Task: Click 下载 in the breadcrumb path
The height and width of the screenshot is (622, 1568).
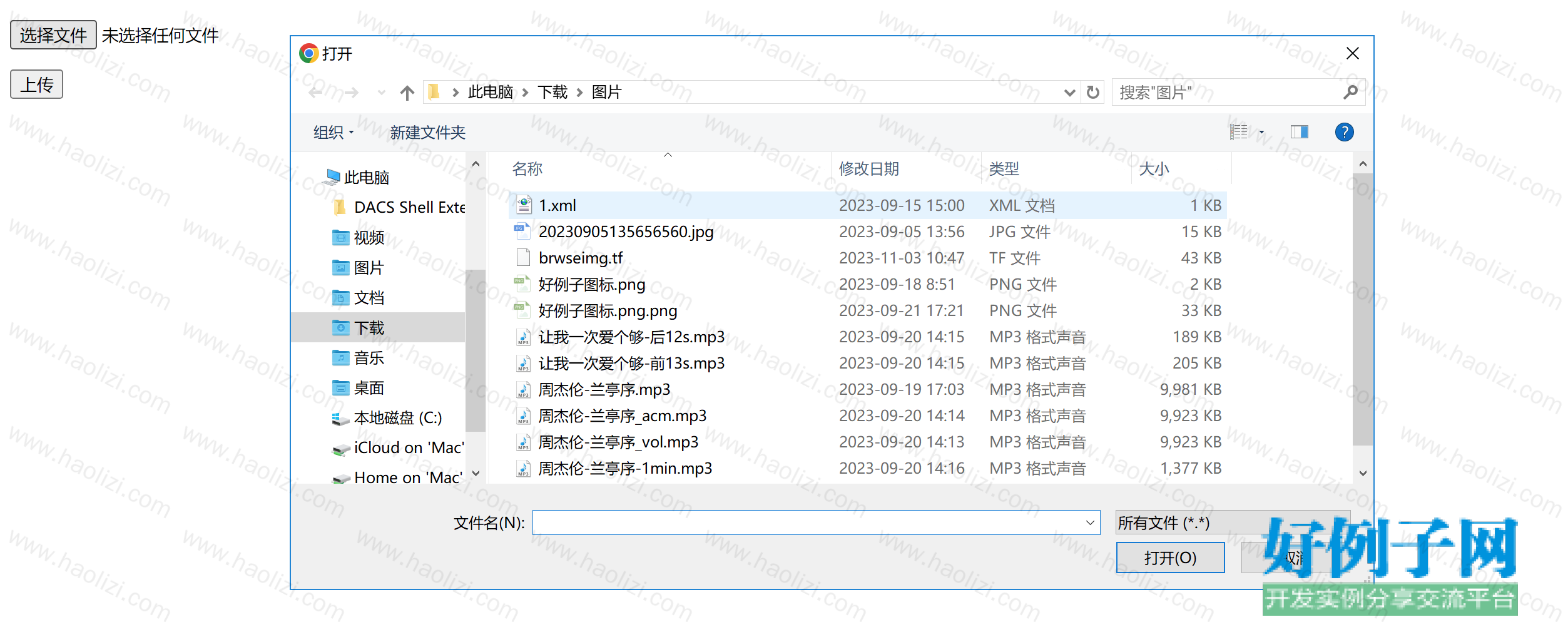Action: [552, 93]
